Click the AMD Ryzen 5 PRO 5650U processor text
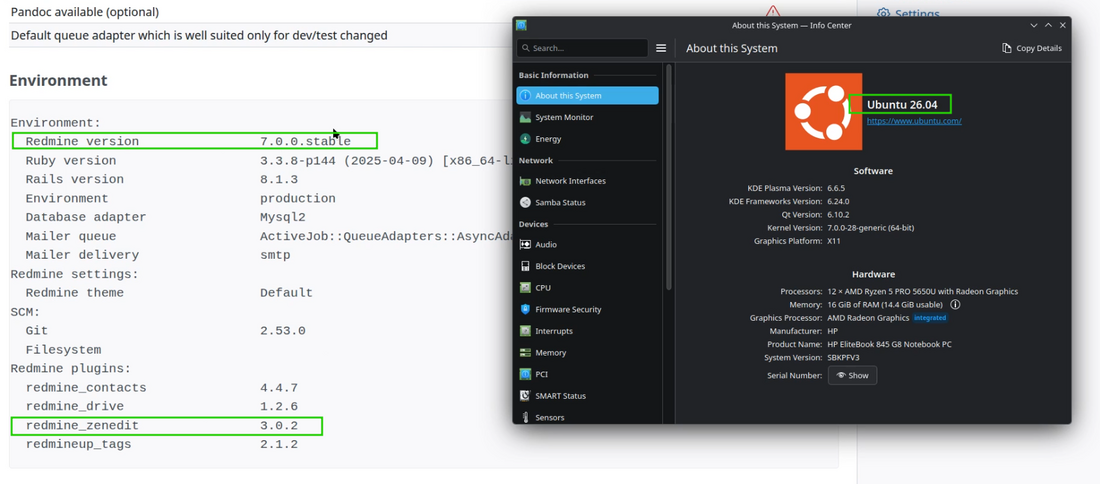 pyautogui.click(x=923, y=291)
